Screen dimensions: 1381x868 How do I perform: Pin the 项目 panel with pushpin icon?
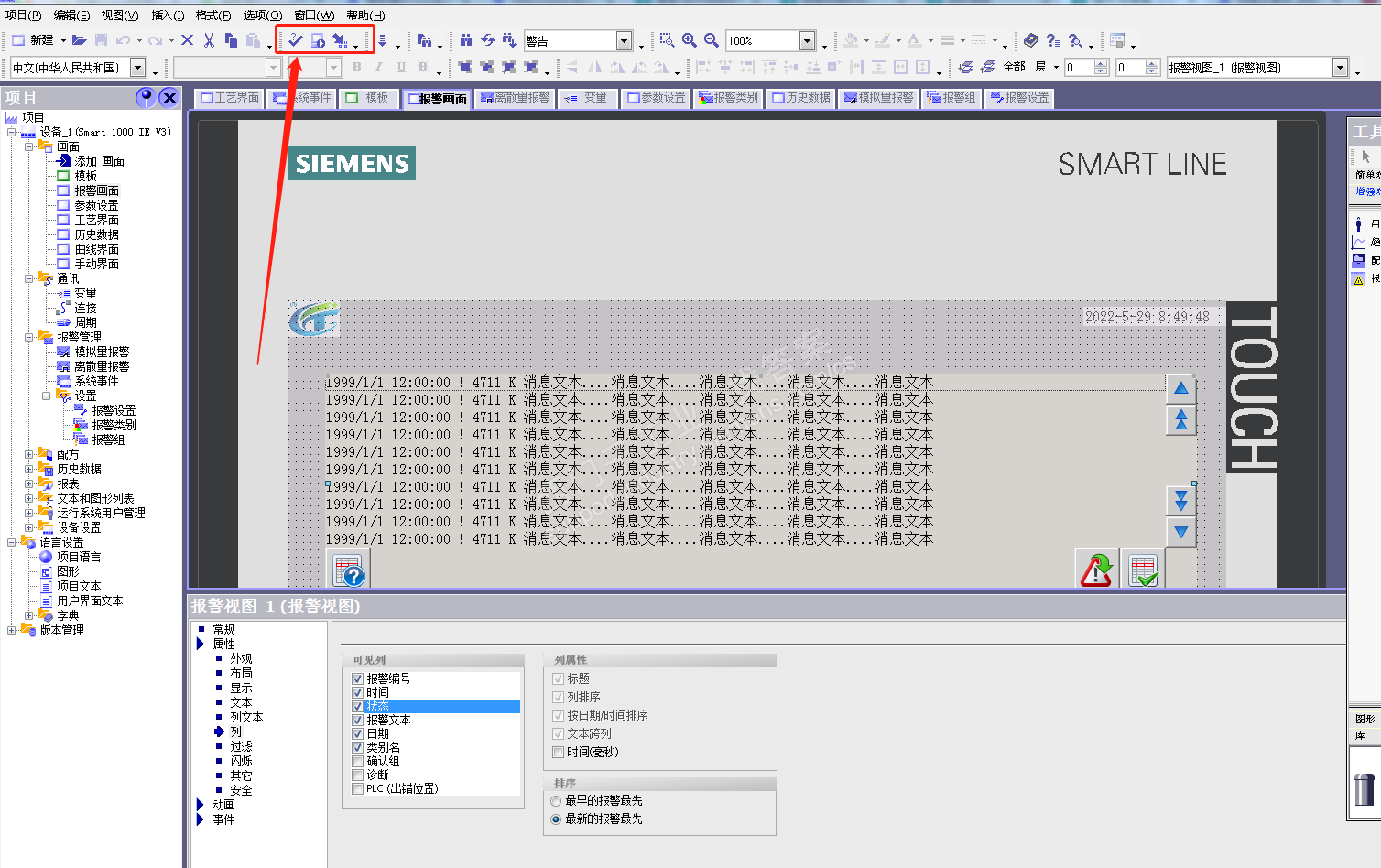point(145,97)
